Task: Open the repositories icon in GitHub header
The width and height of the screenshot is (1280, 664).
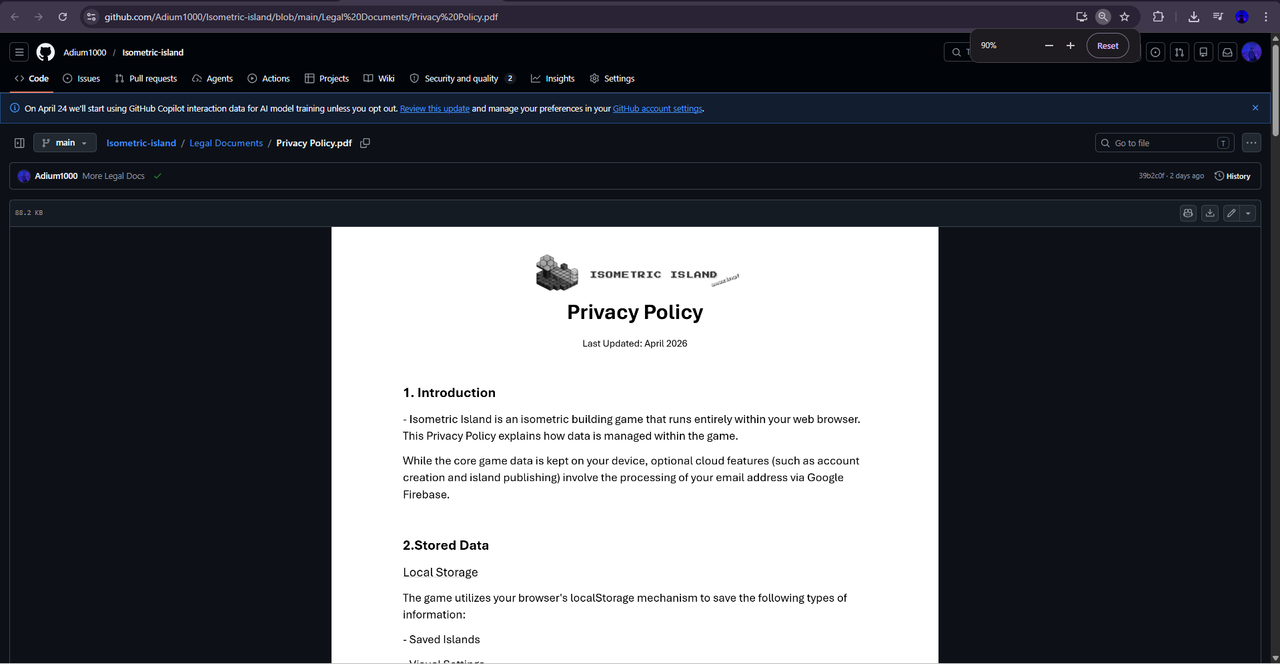Action: click(1204, 52)
